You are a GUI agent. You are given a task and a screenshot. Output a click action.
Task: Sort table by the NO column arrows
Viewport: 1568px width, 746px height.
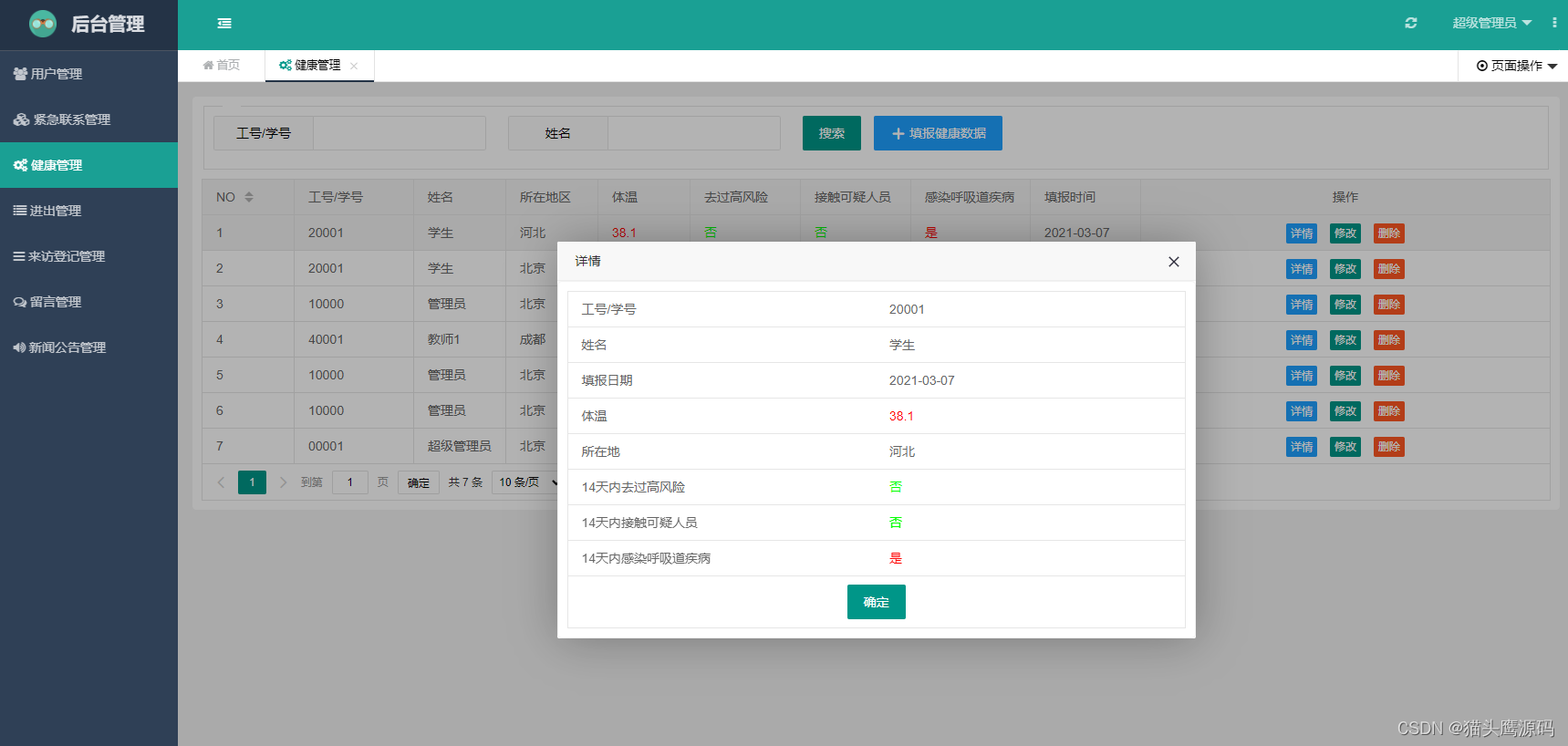coord(249,197)
